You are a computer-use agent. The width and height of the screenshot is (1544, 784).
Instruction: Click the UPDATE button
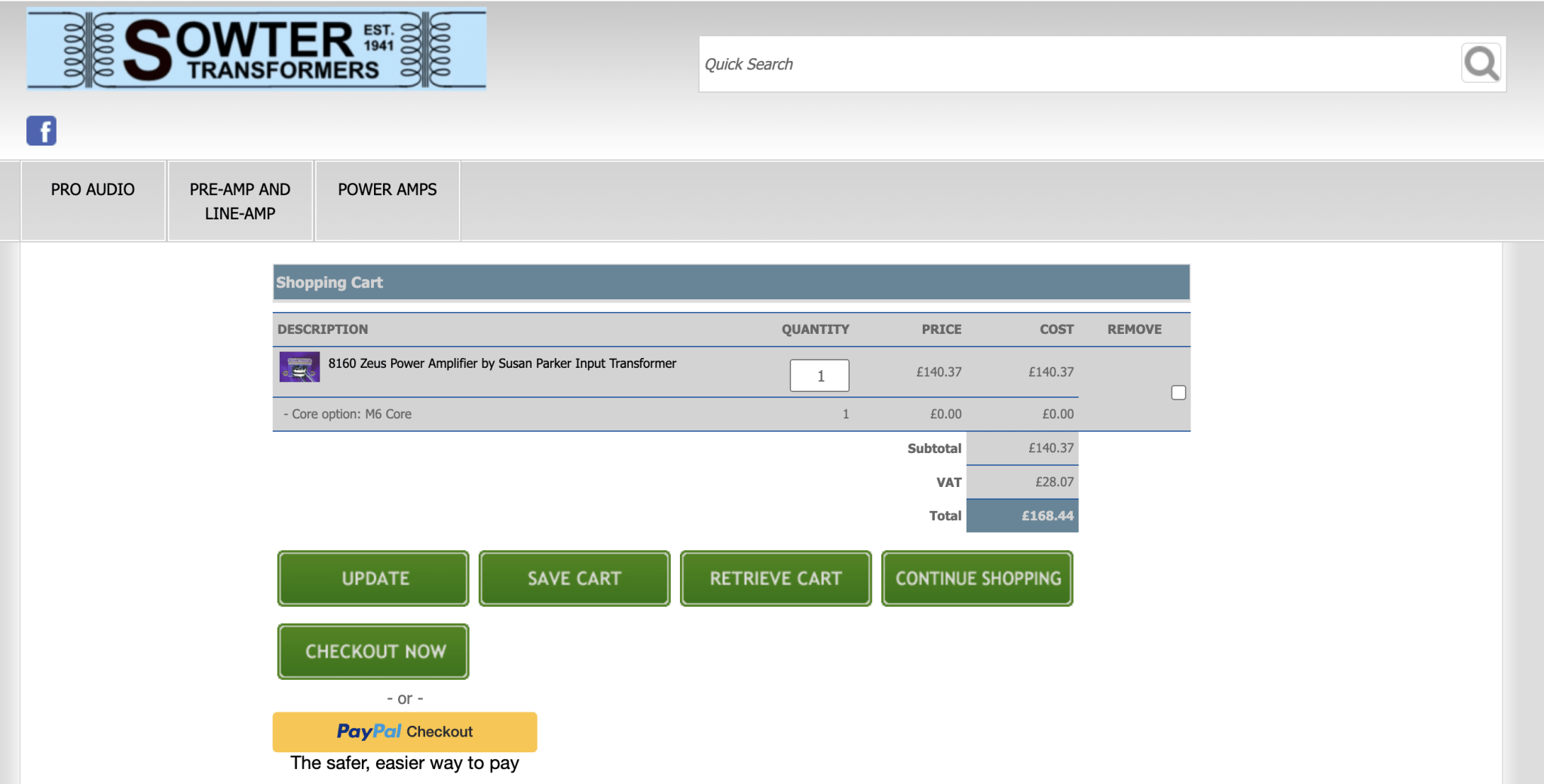[x=373, y=578]
